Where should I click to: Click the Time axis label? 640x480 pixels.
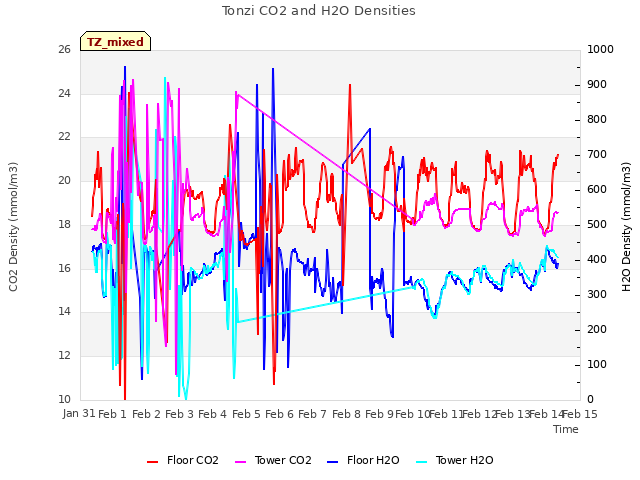click(x=566, y=429)
